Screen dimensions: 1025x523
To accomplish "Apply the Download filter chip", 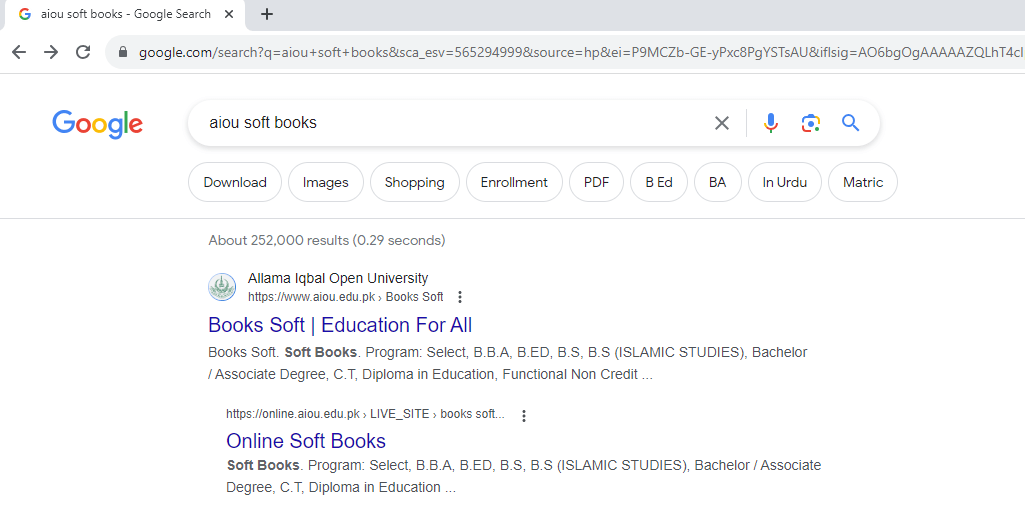I will [x=235, y=182].
